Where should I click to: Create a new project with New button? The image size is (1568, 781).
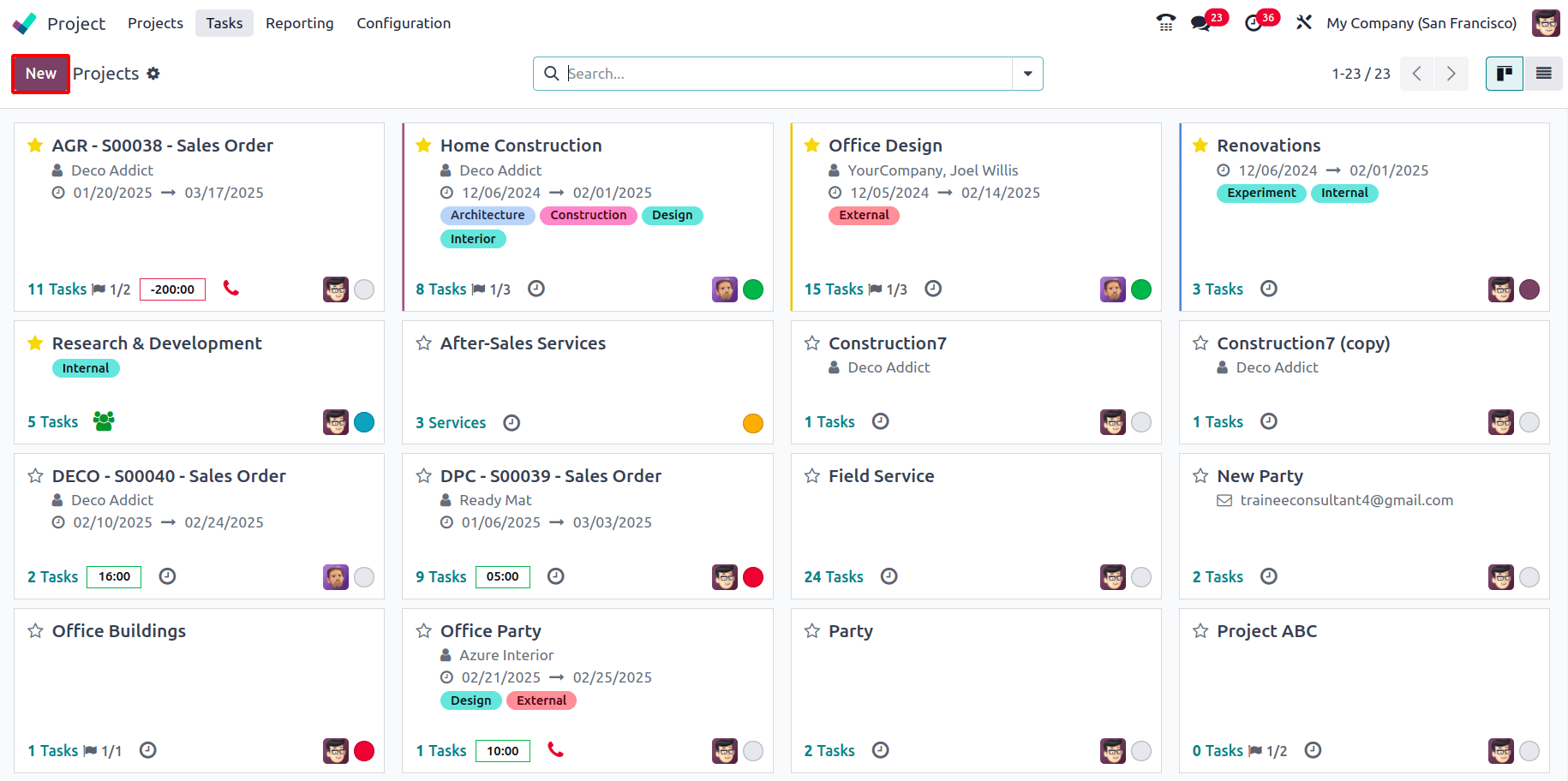point(40,74)
